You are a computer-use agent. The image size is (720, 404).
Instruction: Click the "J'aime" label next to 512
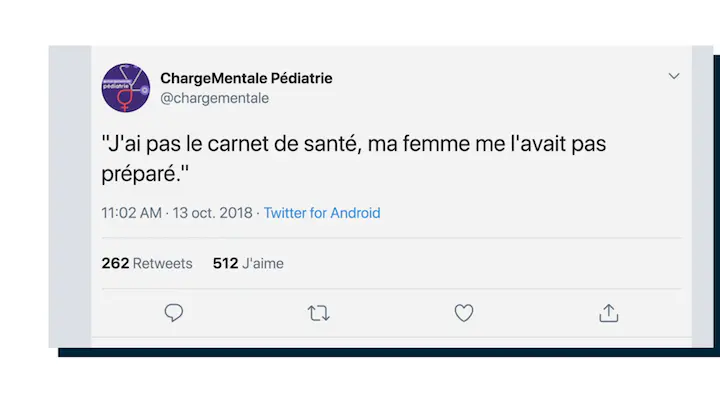[x=263, y=264]
